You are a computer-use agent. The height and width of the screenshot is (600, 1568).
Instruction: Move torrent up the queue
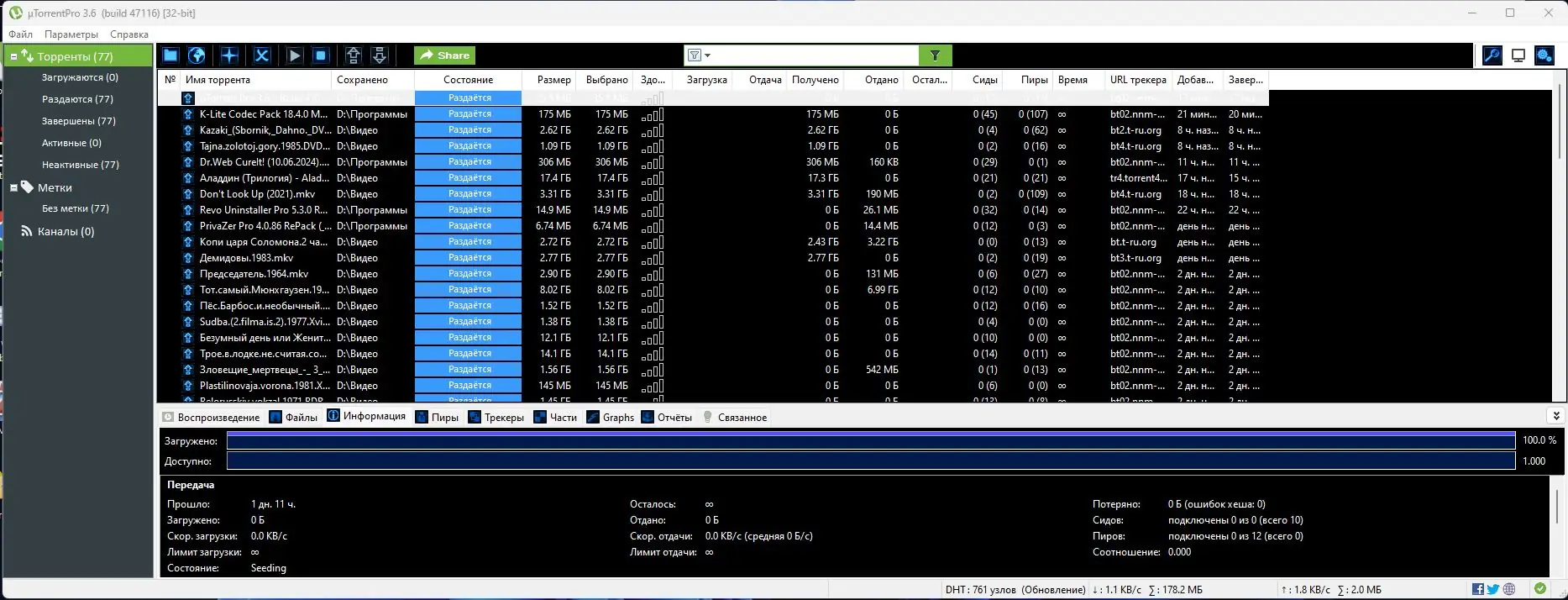point(354,55)
